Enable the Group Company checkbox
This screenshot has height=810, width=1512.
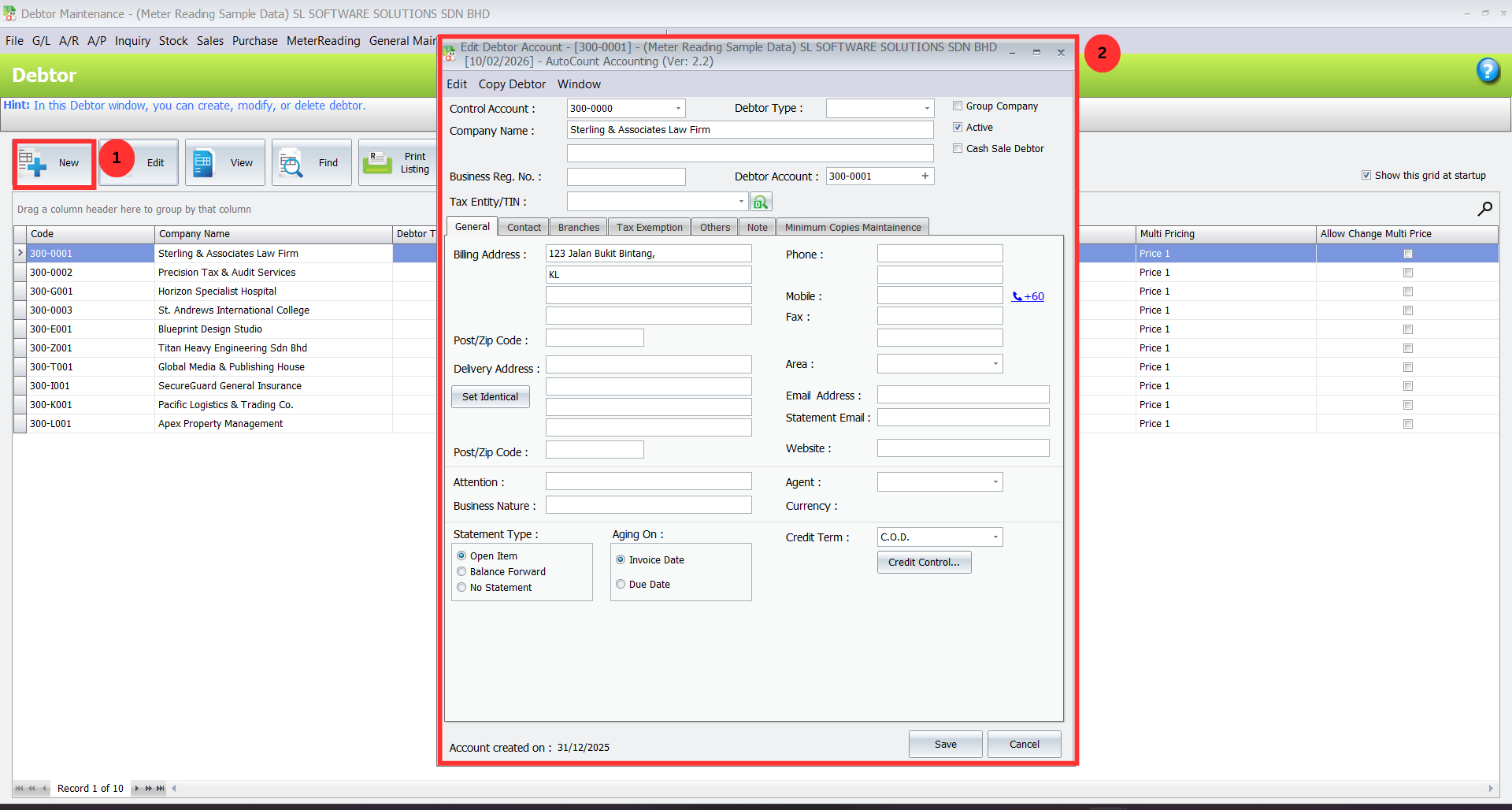tap(958, 106)
